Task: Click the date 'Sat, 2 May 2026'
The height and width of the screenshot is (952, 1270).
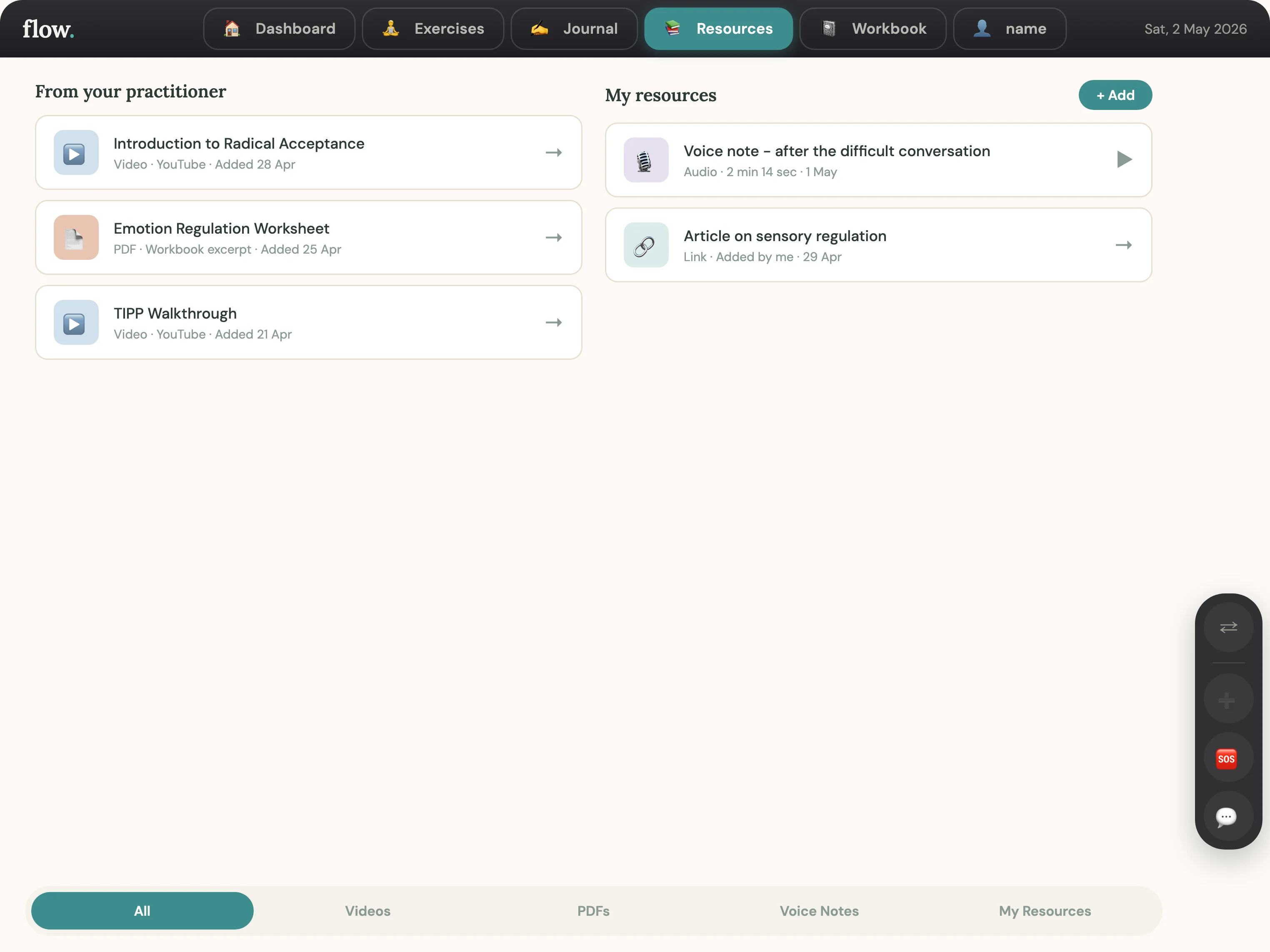Action: pos(1195,29)
